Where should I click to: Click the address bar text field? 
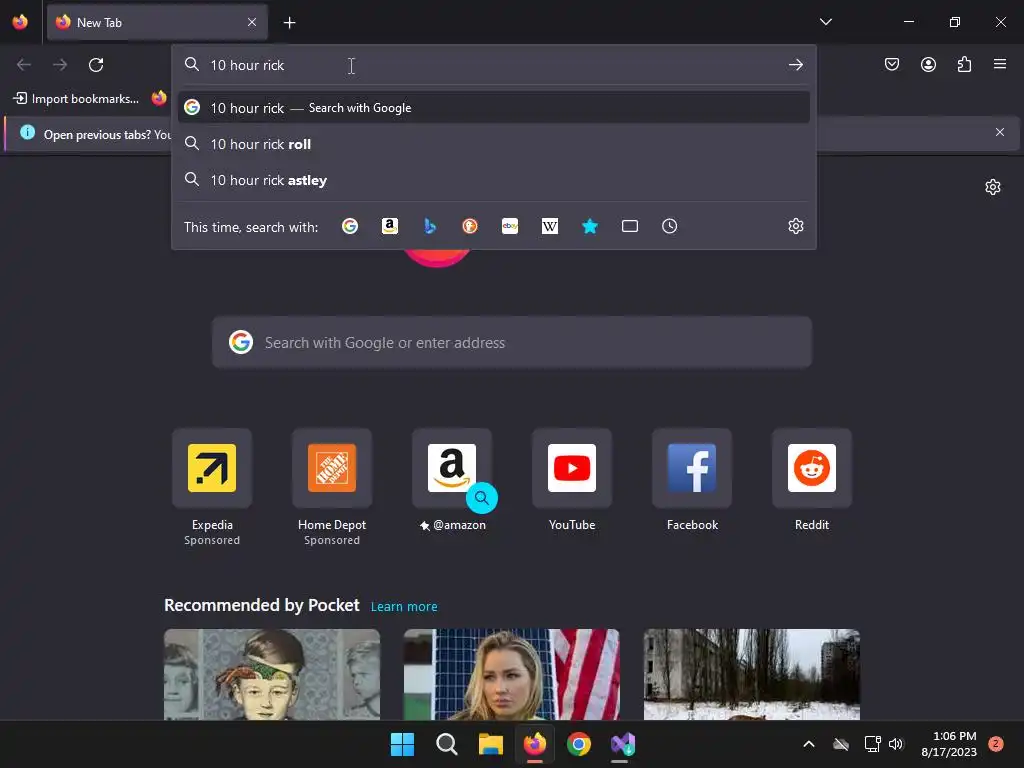(x=494, y=65)
